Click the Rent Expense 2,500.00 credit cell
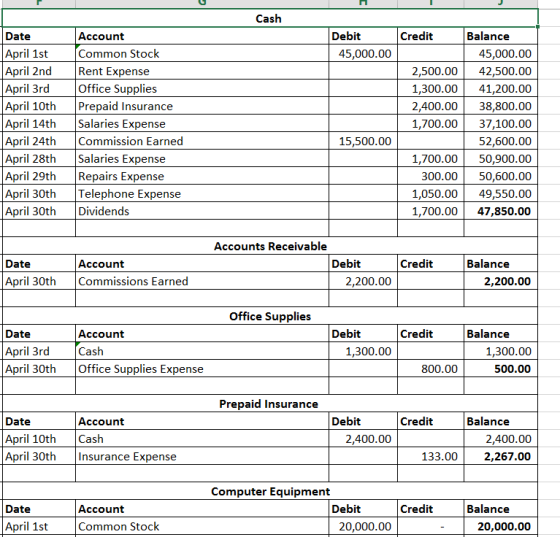Image resolution: width=560 pixels, height=537 pixels. (x=430, y=71)
